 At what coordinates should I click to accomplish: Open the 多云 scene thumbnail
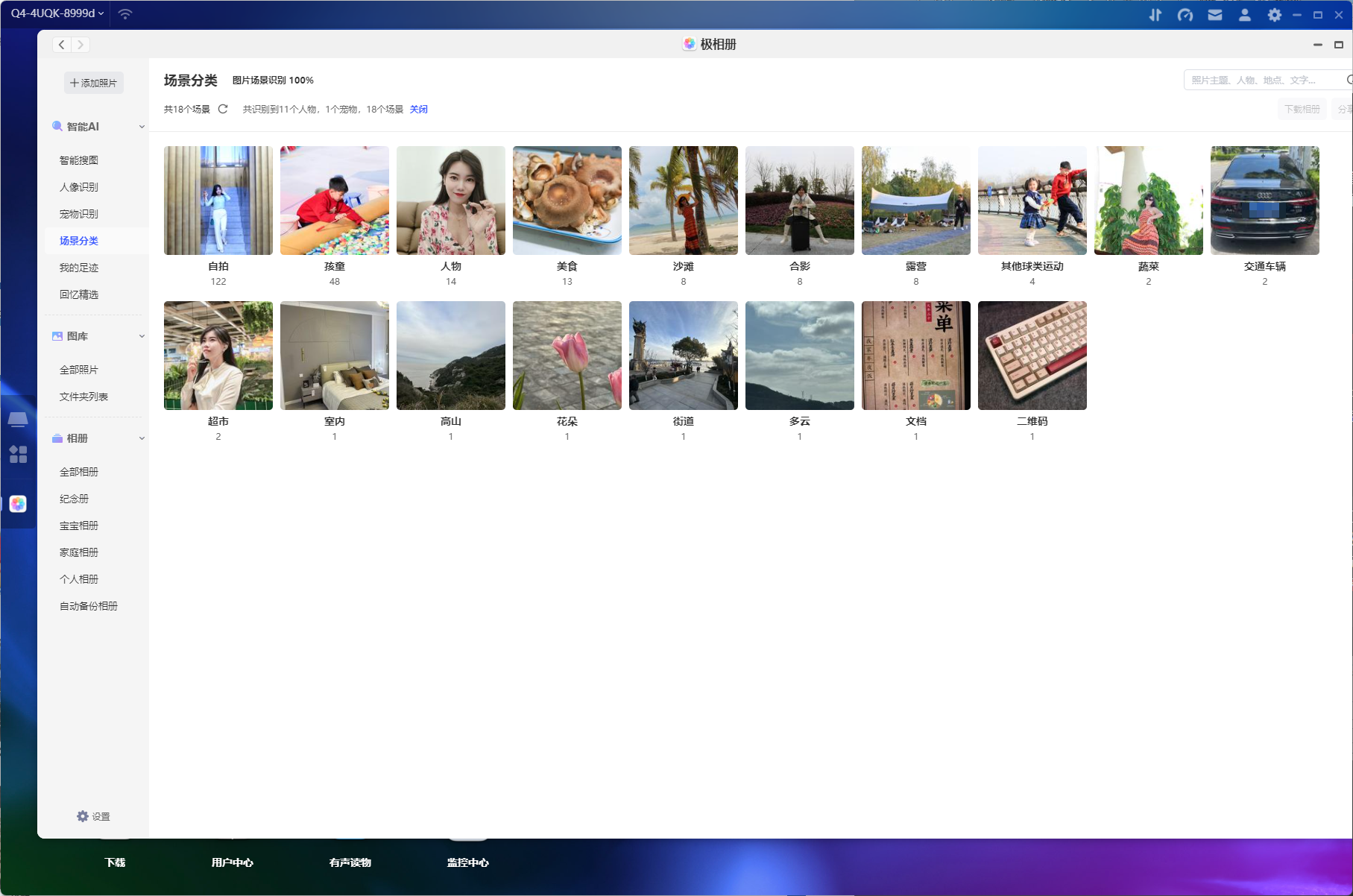coord(800,356)
